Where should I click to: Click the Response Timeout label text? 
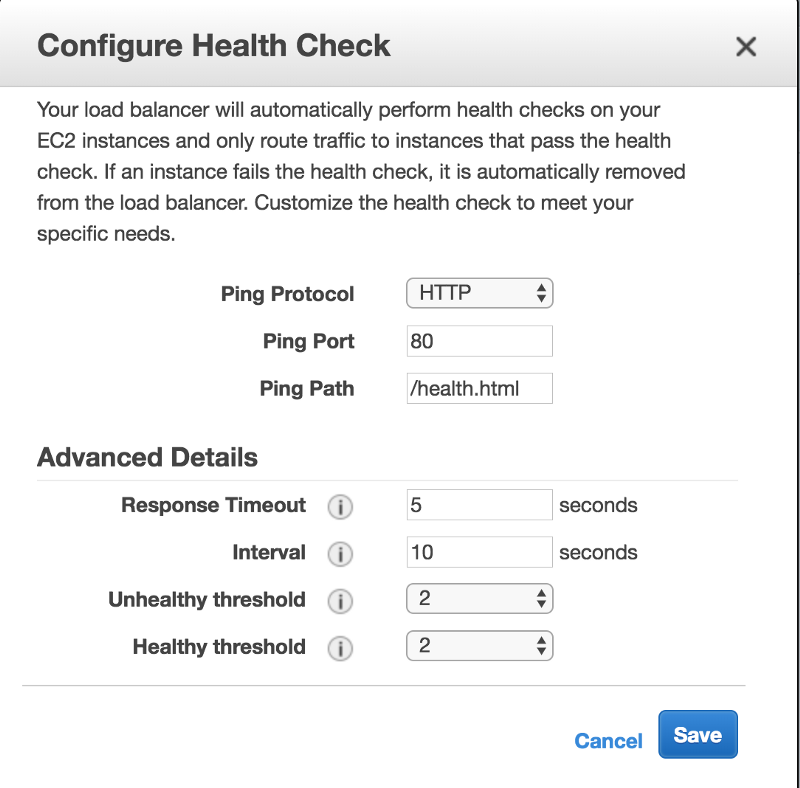click(x=213, y=505)
